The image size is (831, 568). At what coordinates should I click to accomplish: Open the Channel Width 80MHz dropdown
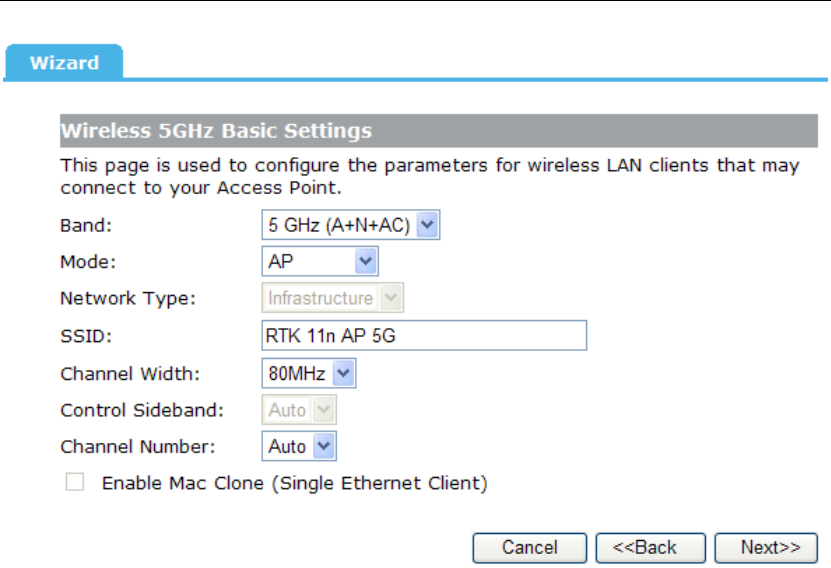(x=308, y=374)
